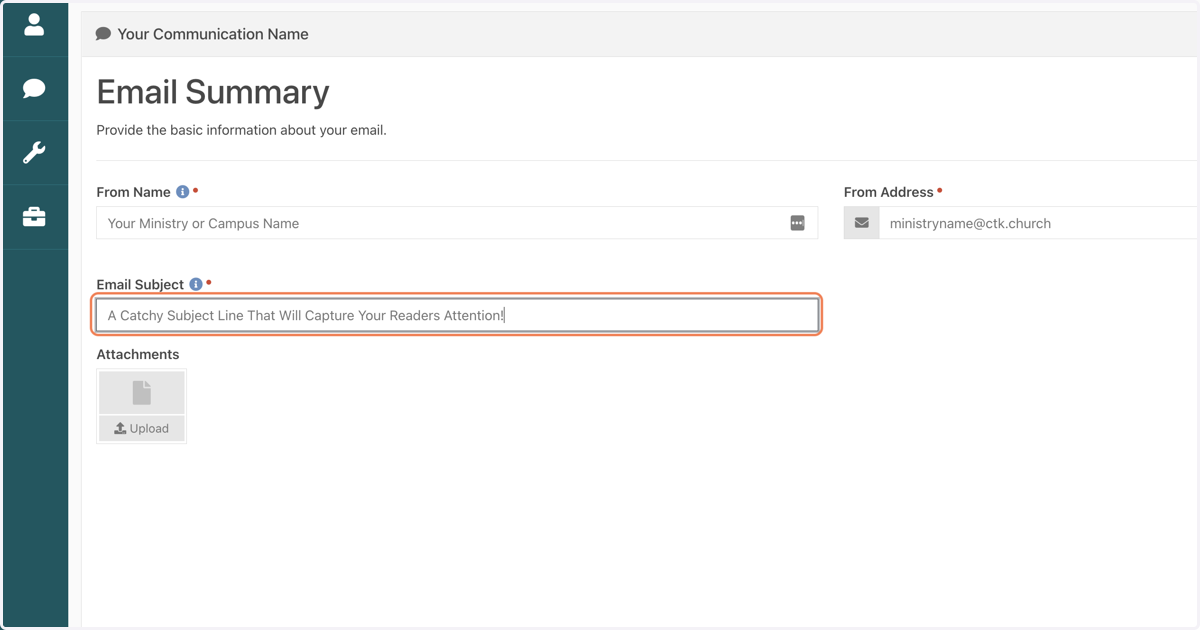Focus the From Address input field
1200x630 pixels.
coord(1038,223)
